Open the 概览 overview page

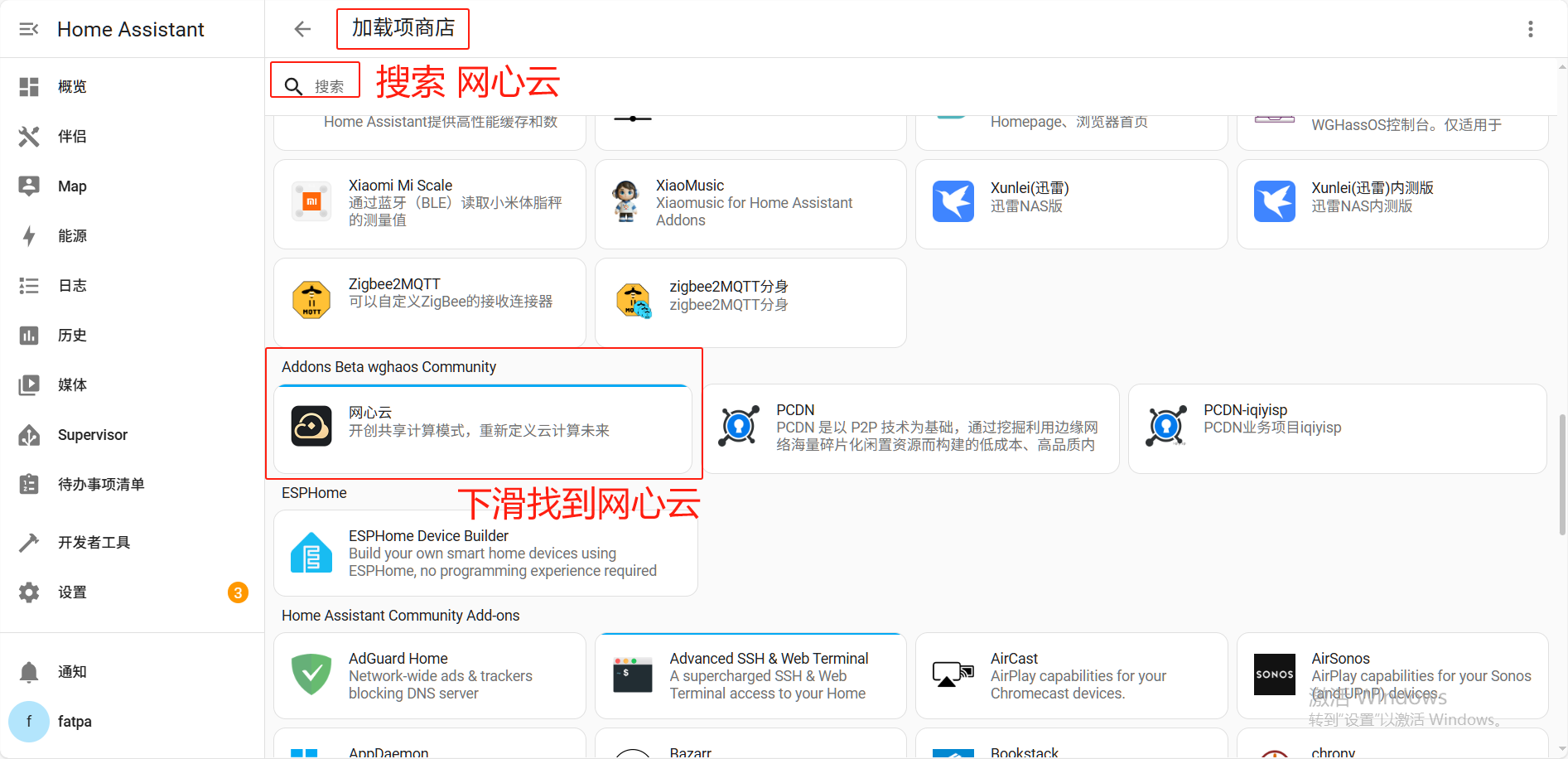click(133, 87)
